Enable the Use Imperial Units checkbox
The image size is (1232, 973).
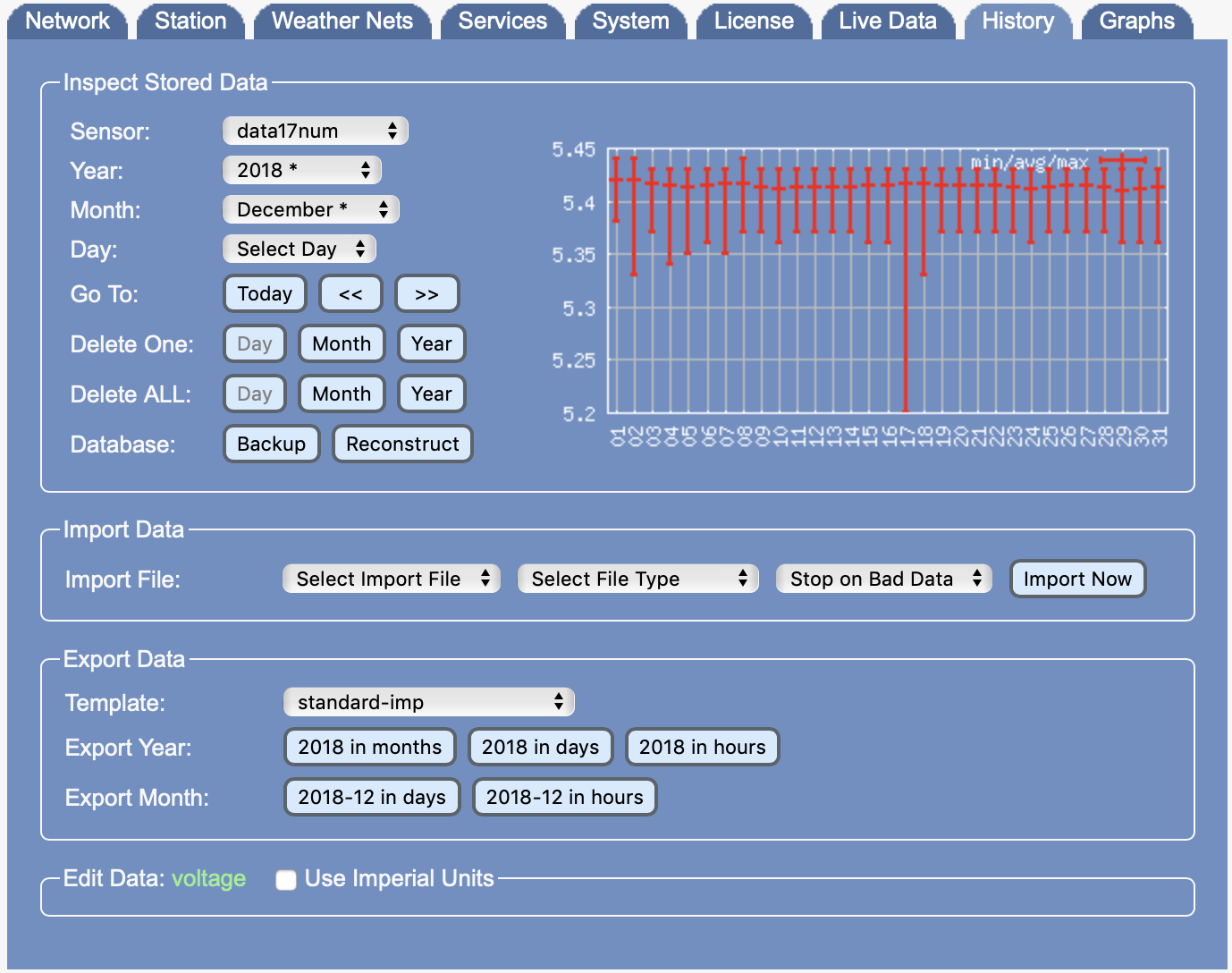pyautogui.click(x=286, y=880)
